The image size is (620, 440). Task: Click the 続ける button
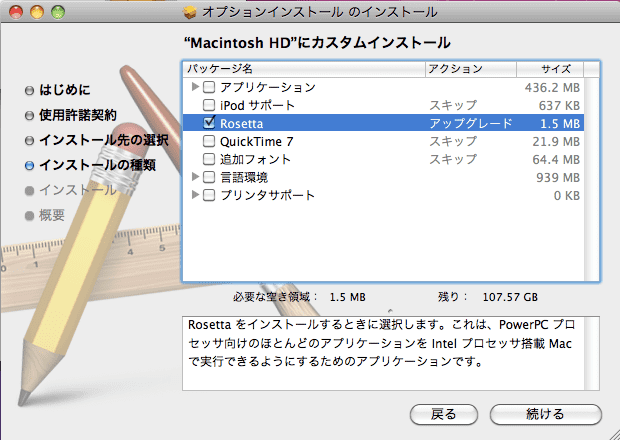pyautogui.click(x=546, y=414)
